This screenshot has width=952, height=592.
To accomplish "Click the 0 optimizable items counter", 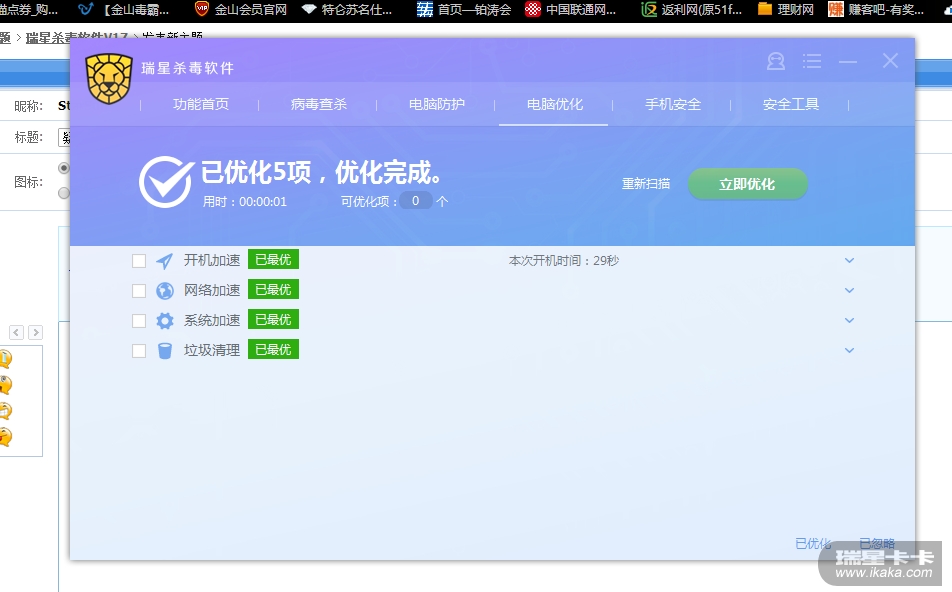I will pos(415,201).
